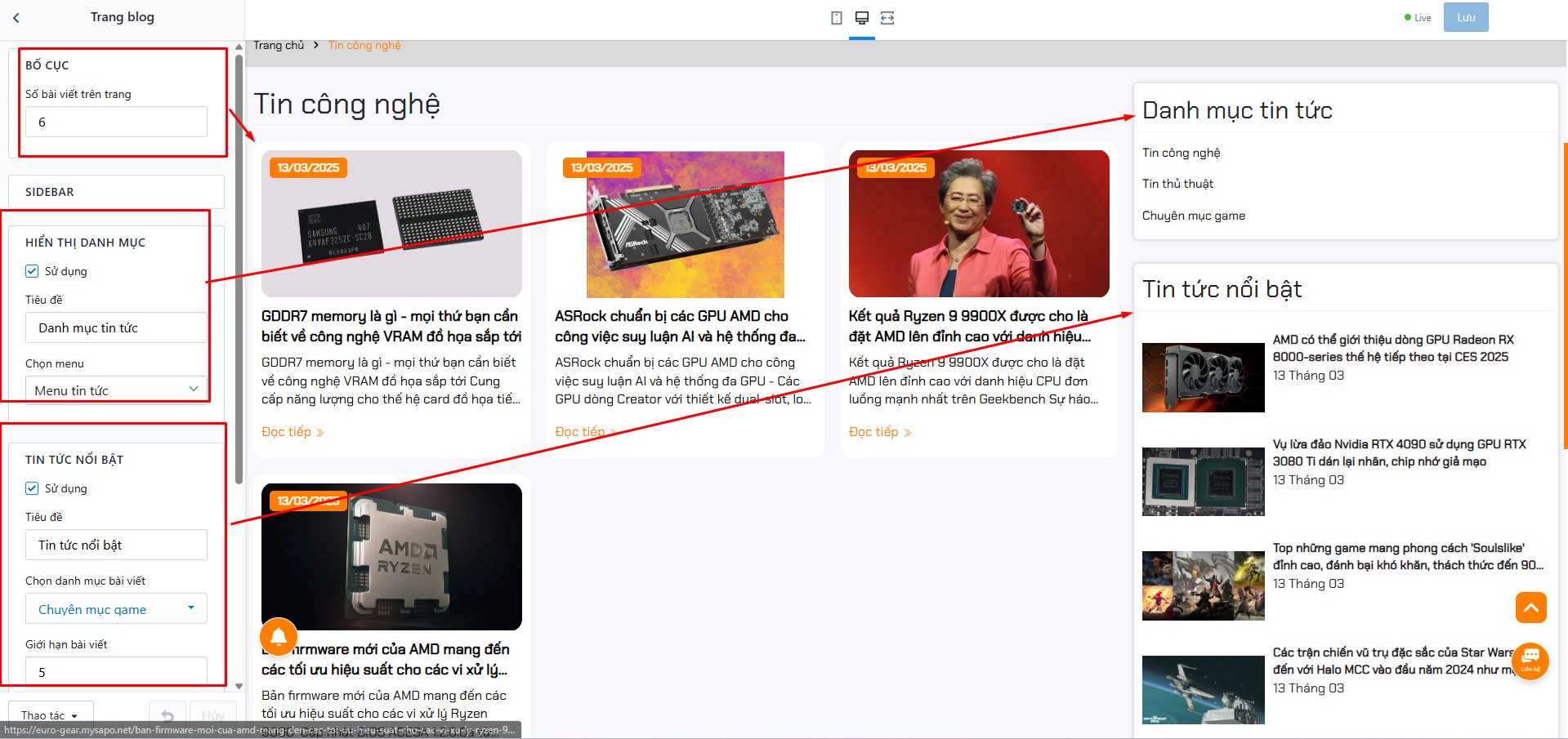This screenshot has width=1568, height=739.
Task: Click date badge on ASRock article
Action: (601, 167)
